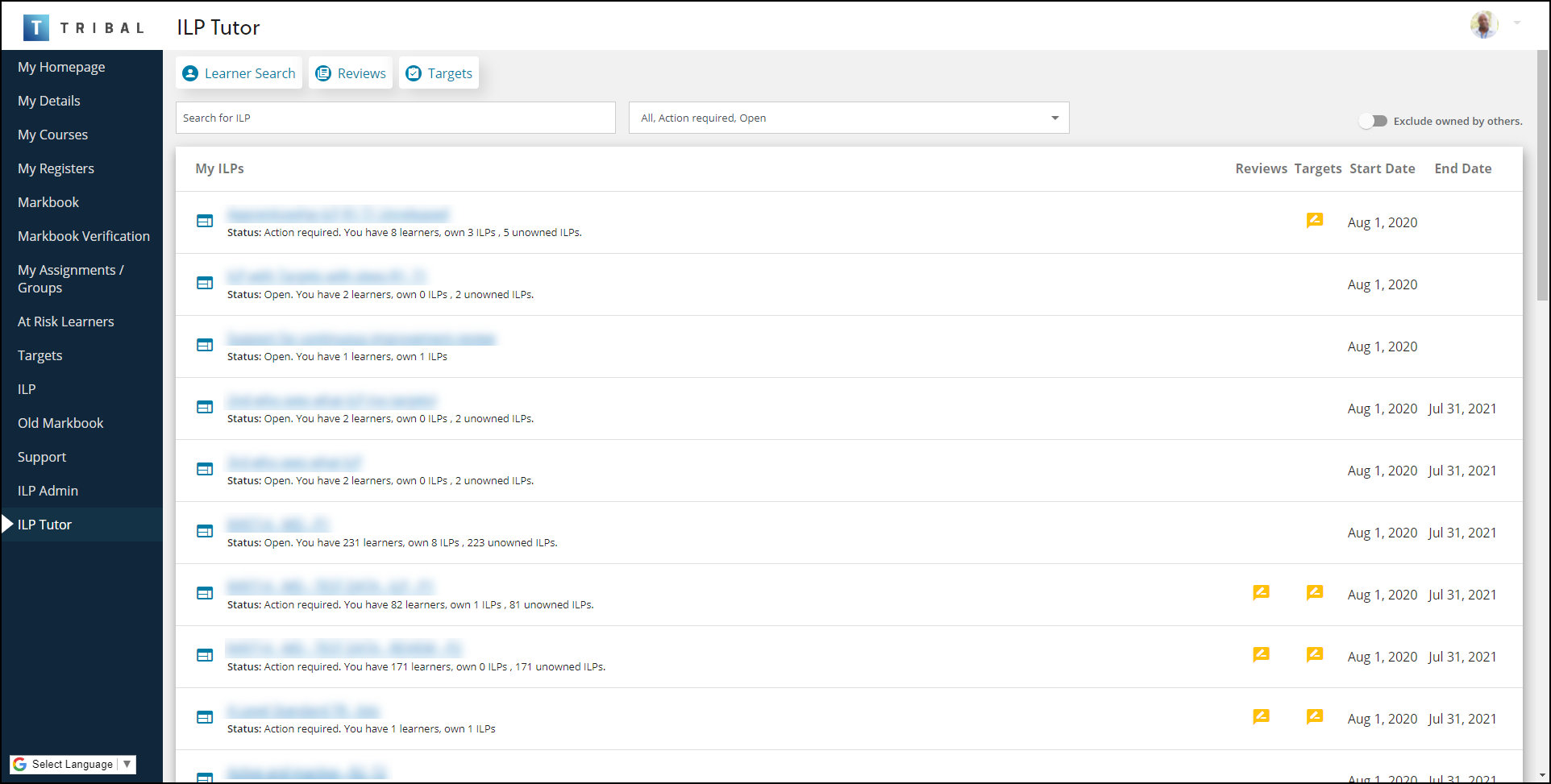The image size is (1551, 784).
Task: Click the Tribal logo icon
Action: 36,27
